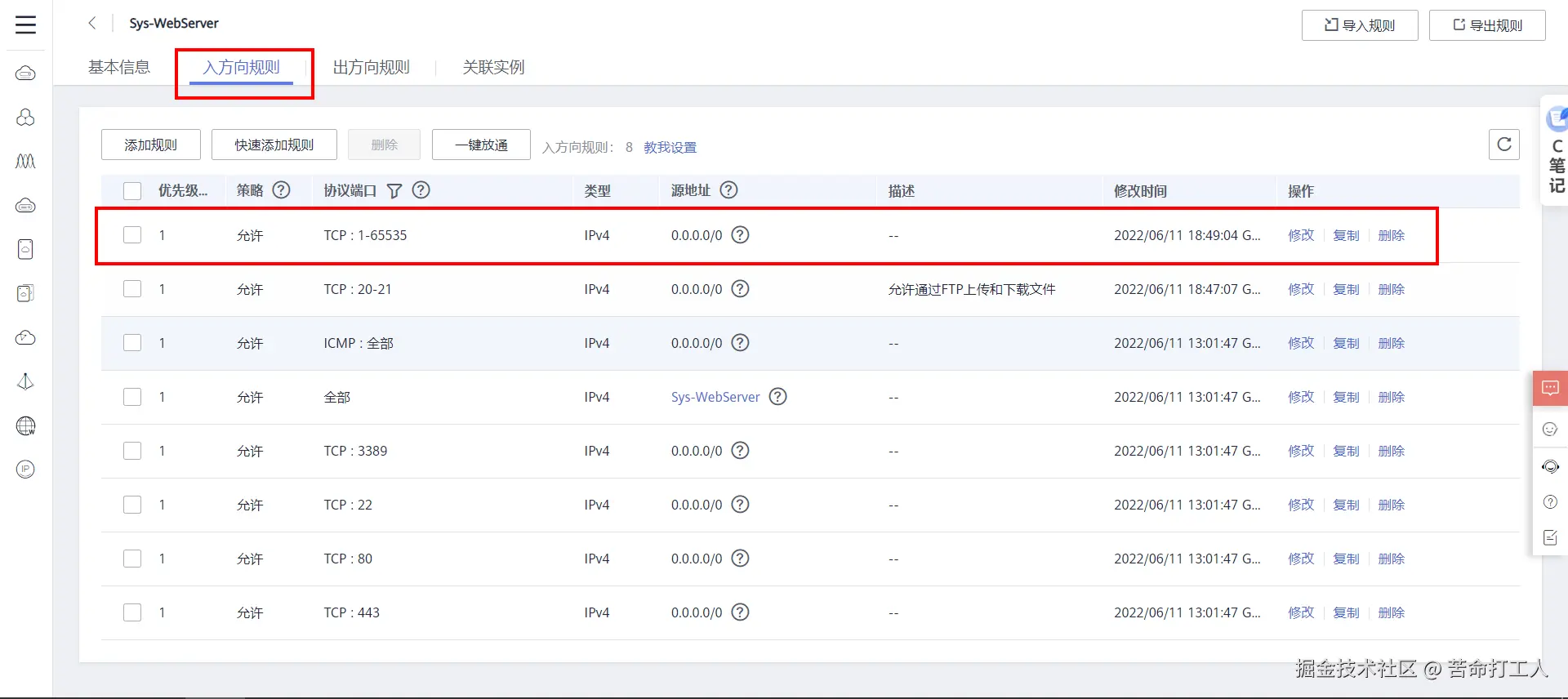Check the ICMP : 全部 rule checkbox
Image resolution: width=1568 pixels, height=699 pixels.
[x=132, y=343]
